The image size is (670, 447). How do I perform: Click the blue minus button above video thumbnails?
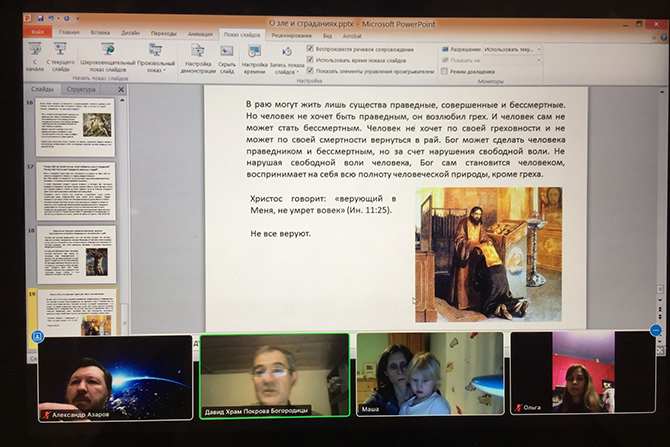[x=656, y=330]
